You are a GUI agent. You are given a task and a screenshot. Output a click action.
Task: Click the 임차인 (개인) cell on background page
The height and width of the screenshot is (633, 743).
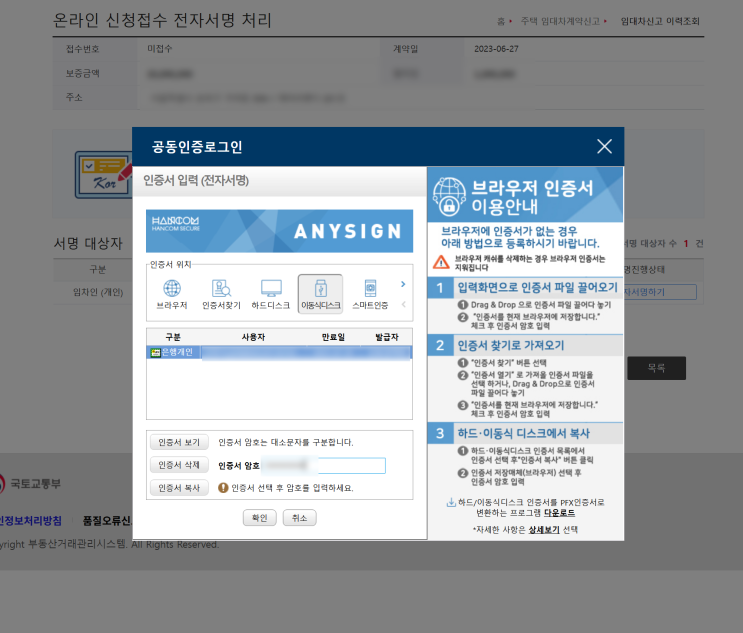click(x=98, y=292)
